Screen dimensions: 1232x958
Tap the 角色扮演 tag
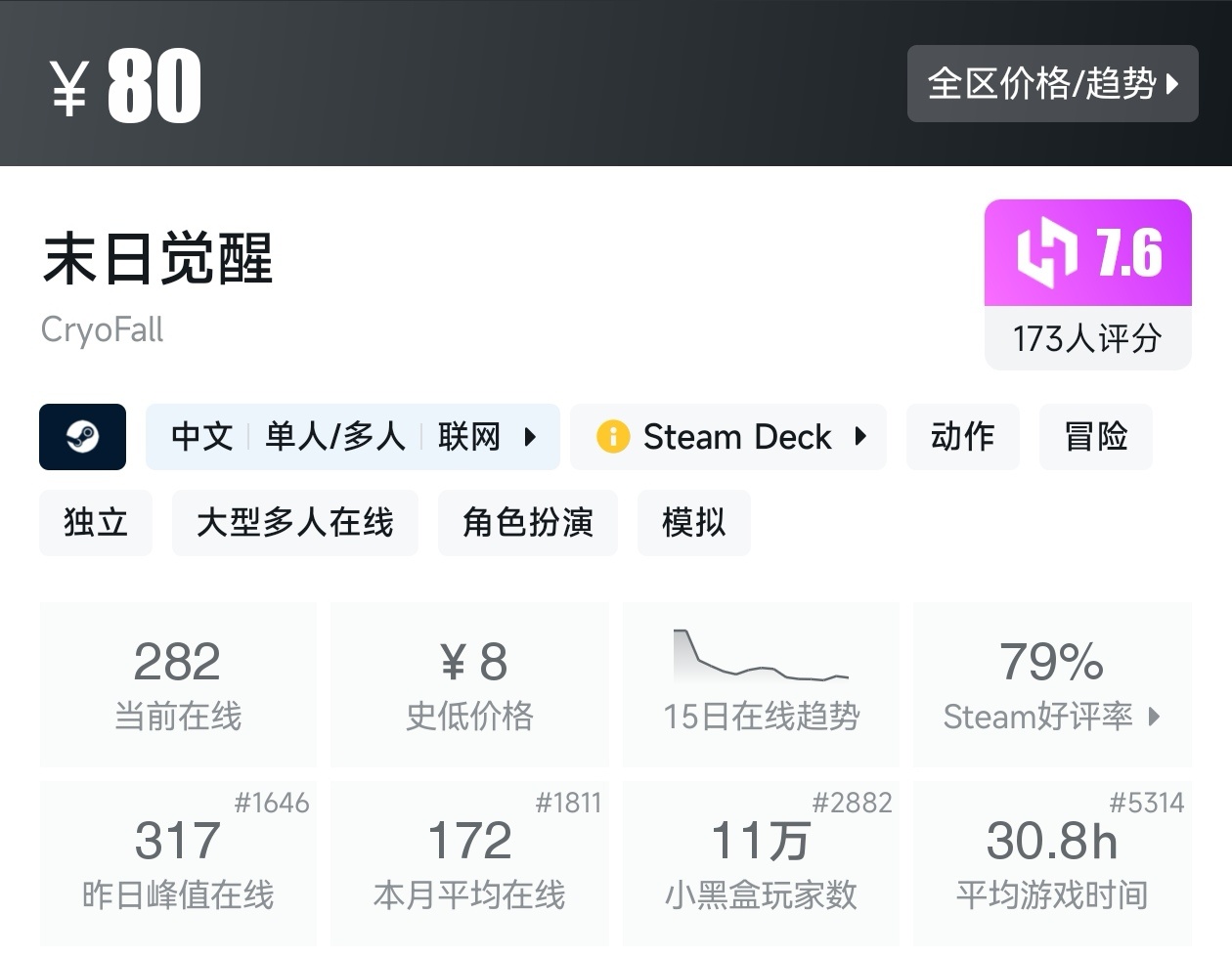pyautogui.click(x=527, y=523)
